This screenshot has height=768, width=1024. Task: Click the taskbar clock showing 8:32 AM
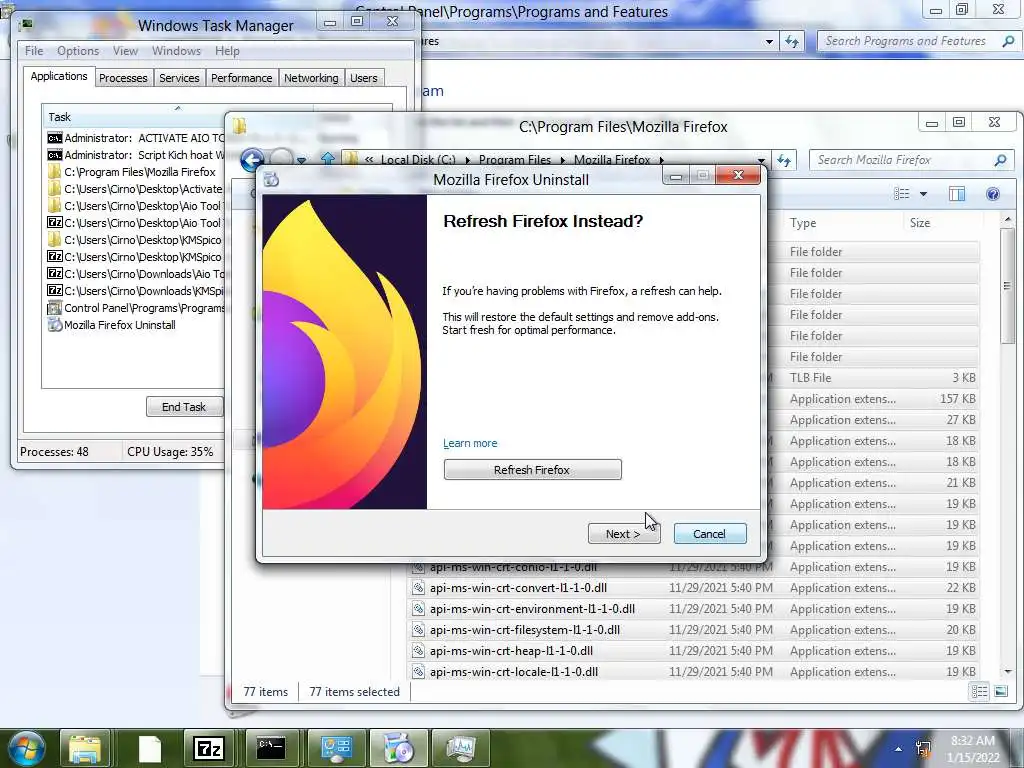click(973, 749)
